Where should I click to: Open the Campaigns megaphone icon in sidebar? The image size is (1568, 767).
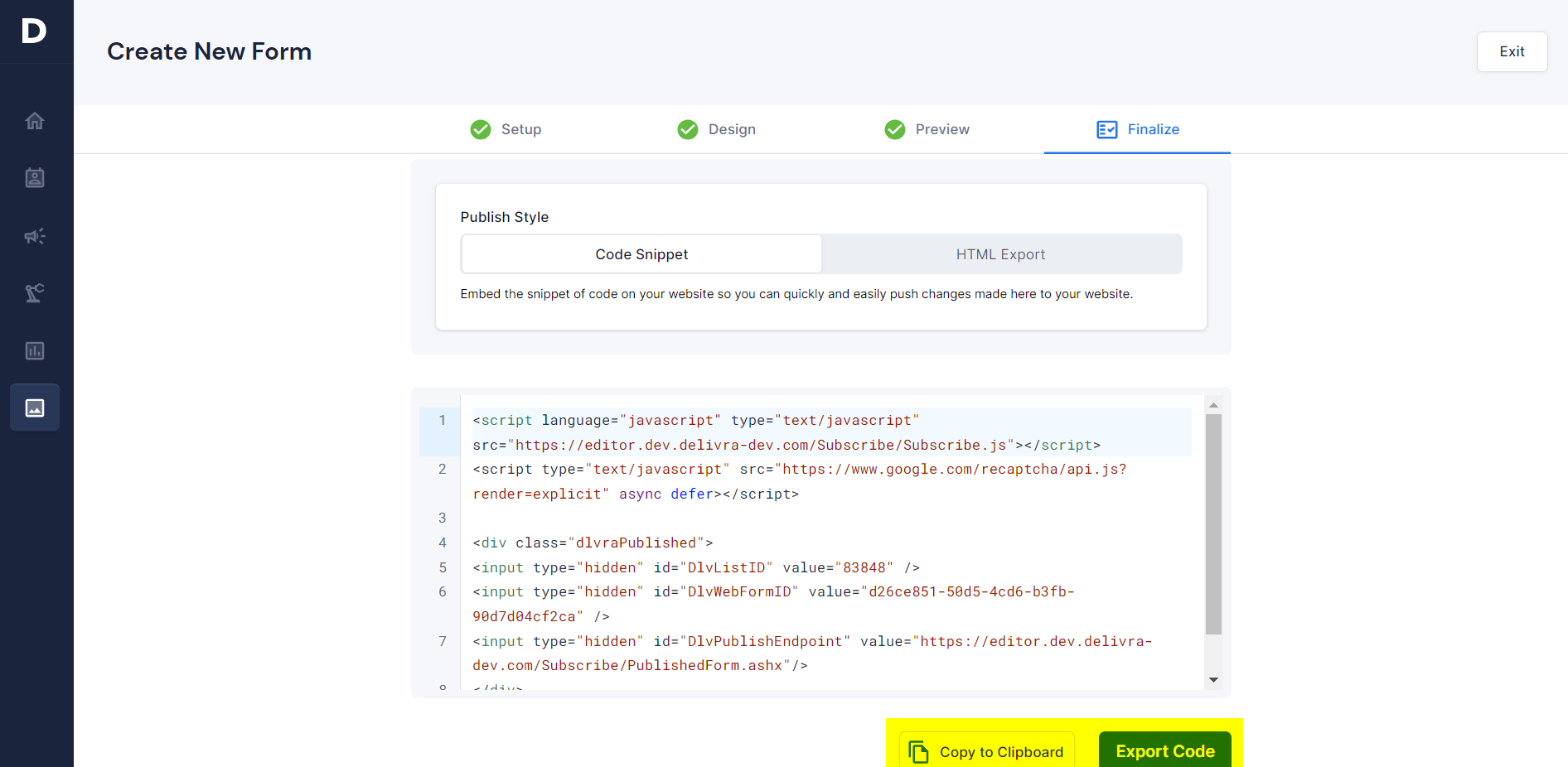(x=35, y=236)
